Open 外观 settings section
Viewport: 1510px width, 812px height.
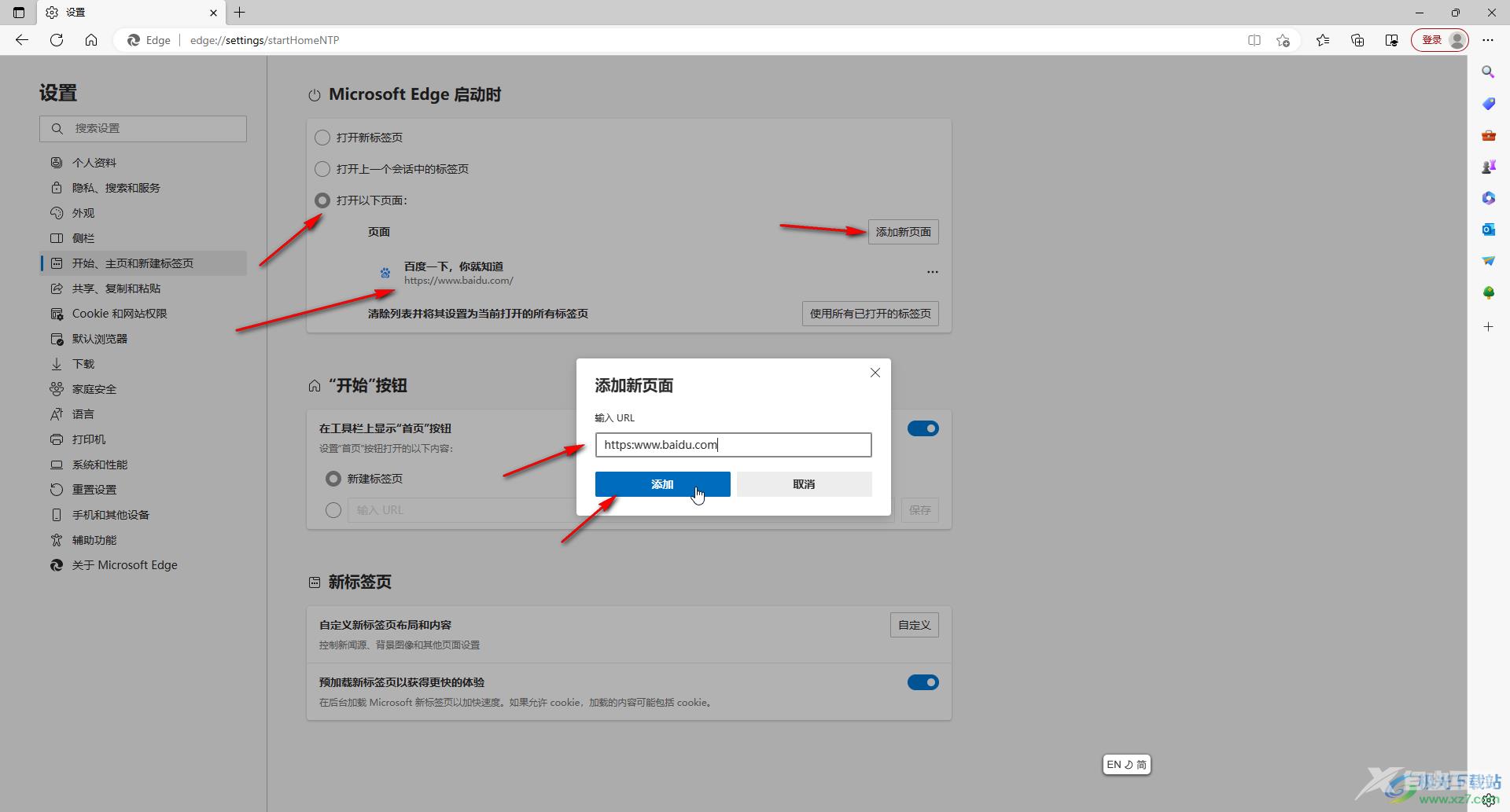coord(143,213)
